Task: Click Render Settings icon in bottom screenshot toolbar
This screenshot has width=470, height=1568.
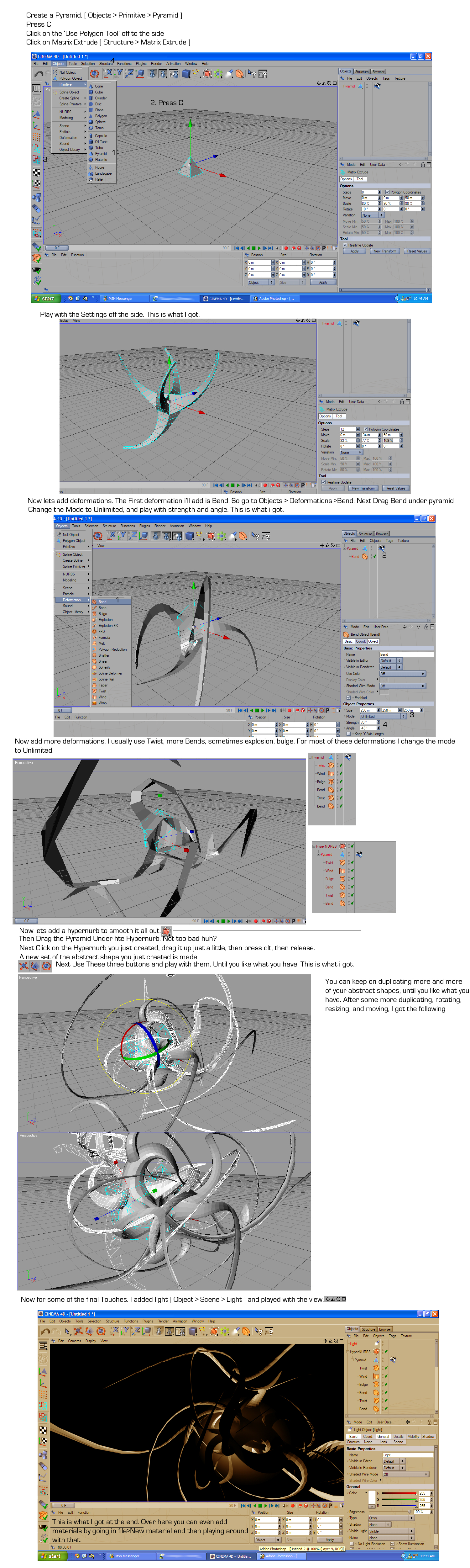Action: (180, 1331)
